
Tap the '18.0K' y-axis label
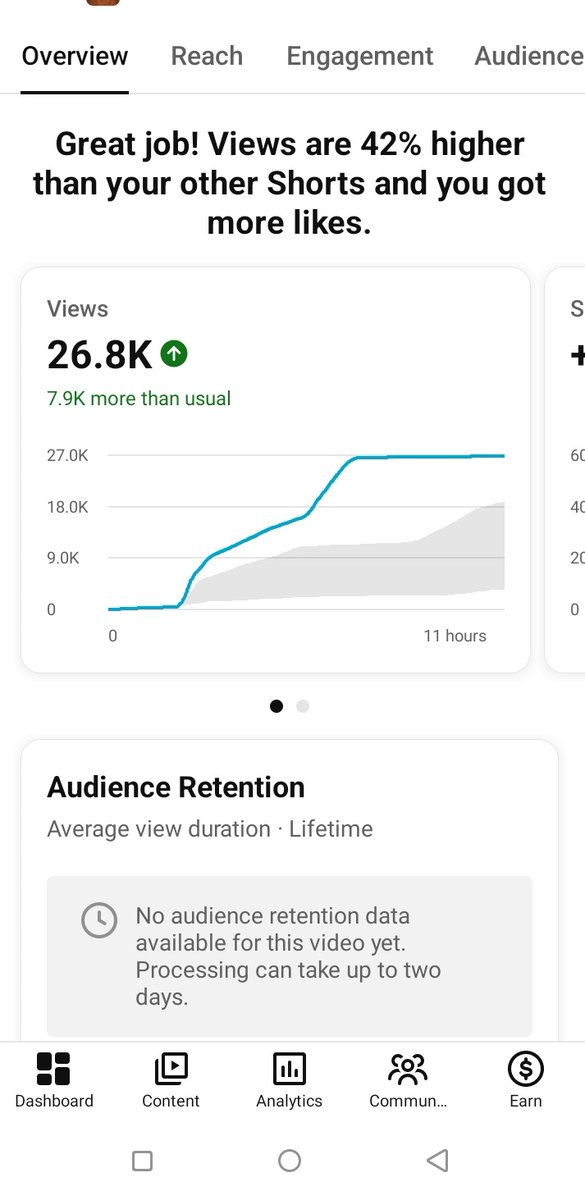point(68,507)
